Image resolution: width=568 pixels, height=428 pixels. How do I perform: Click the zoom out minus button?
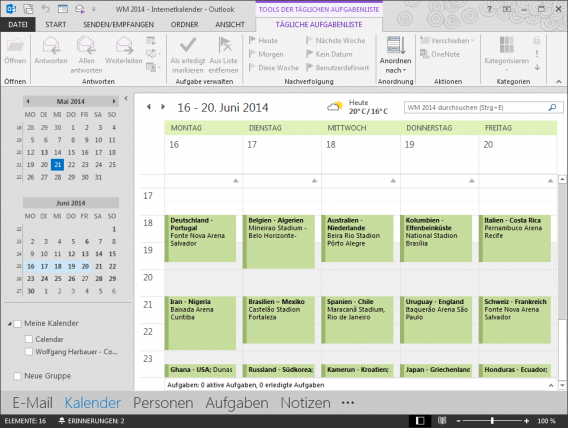(x=458, y=421)
